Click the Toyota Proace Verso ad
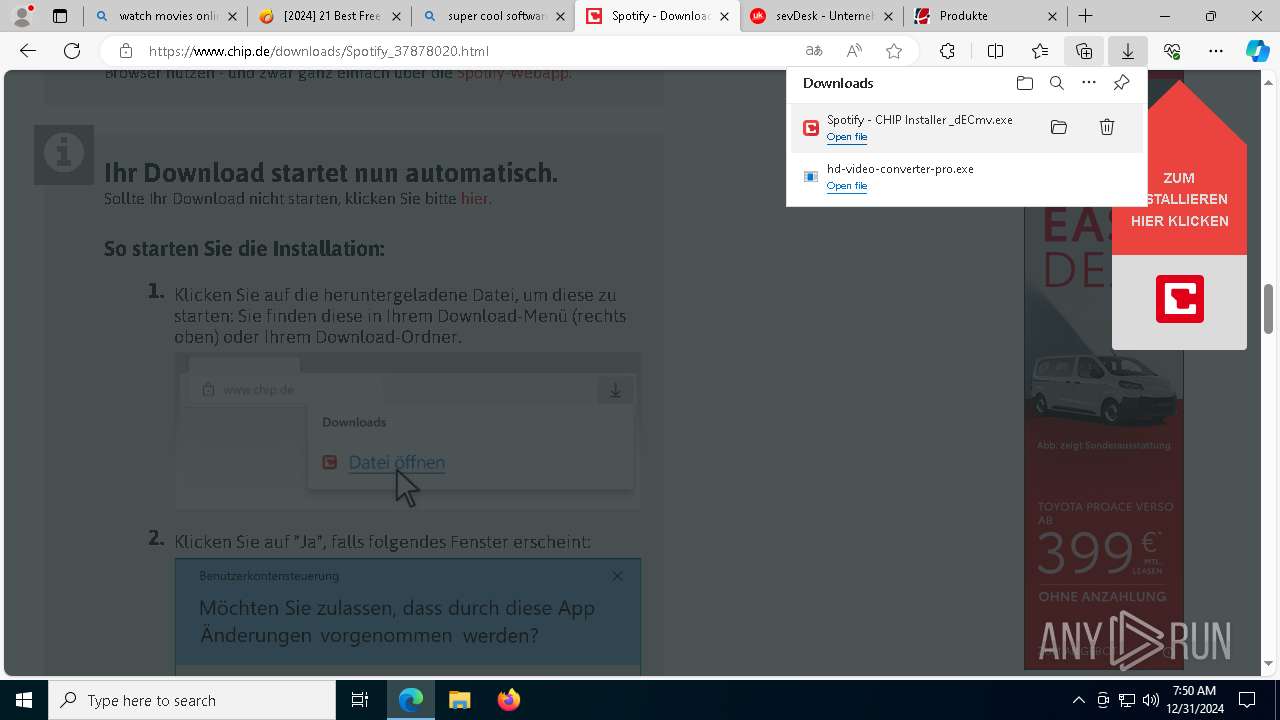Screen dimensions: 1280x720 coord(1104,437)
